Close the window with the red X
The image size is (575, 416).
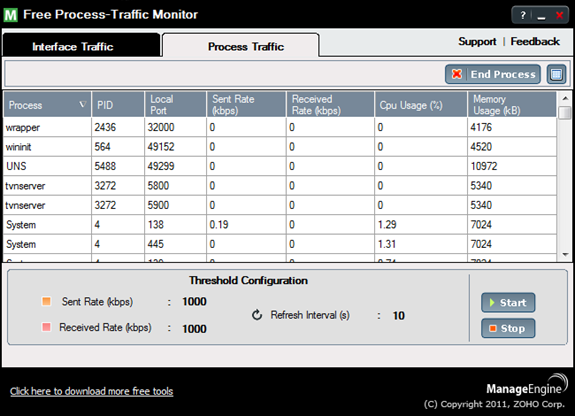coord(559,15)
